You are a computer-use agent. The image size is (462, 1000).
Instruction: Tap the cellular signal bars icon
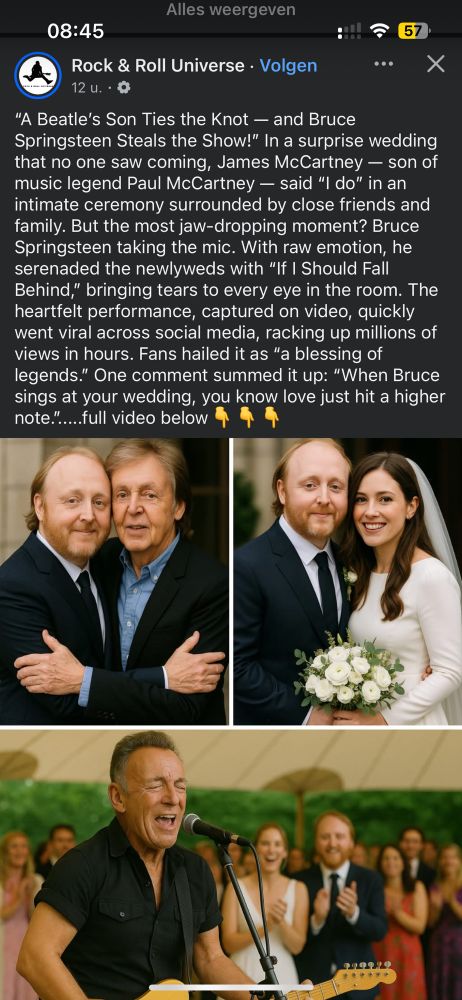349,31
